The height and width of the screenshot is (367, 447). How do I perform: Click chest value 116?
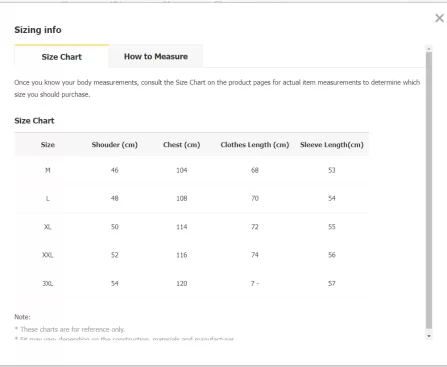click(182, 255)
